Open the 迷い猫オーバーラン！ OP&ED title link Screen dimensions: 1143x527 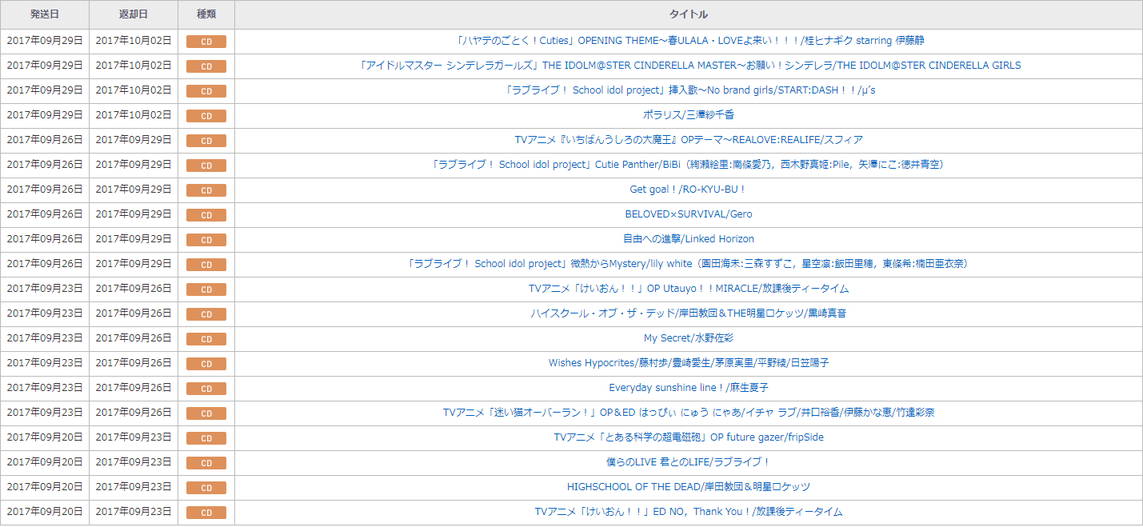click(x=688, y=413)
